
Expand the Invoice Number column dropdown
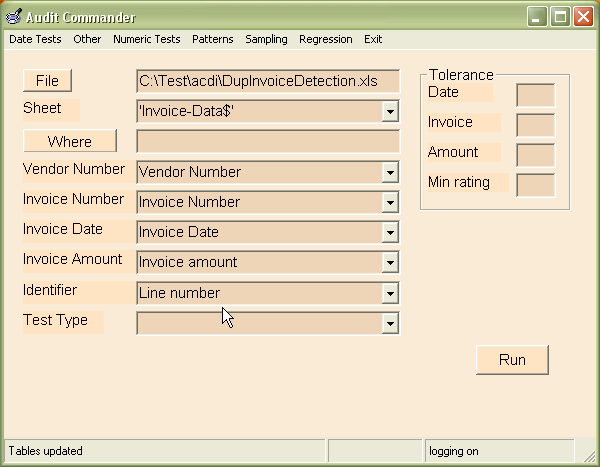tap(390, 202)
